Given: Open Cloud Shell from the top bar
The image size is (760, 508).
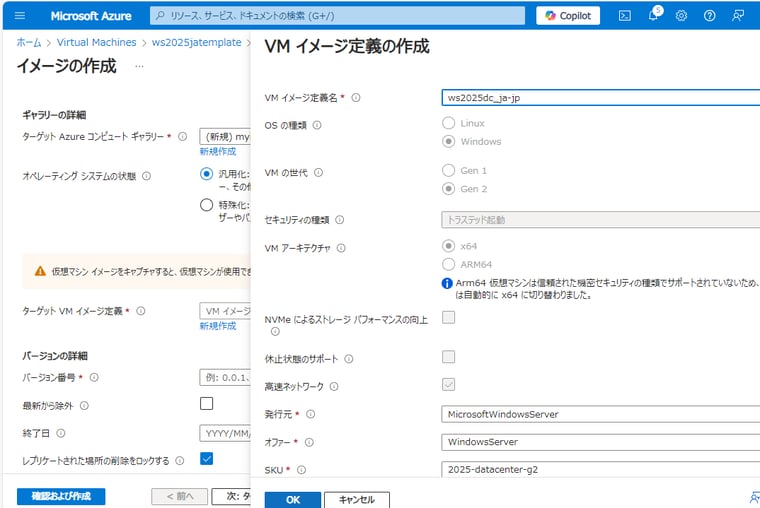Looking at the screenshot, I should 625,16.
